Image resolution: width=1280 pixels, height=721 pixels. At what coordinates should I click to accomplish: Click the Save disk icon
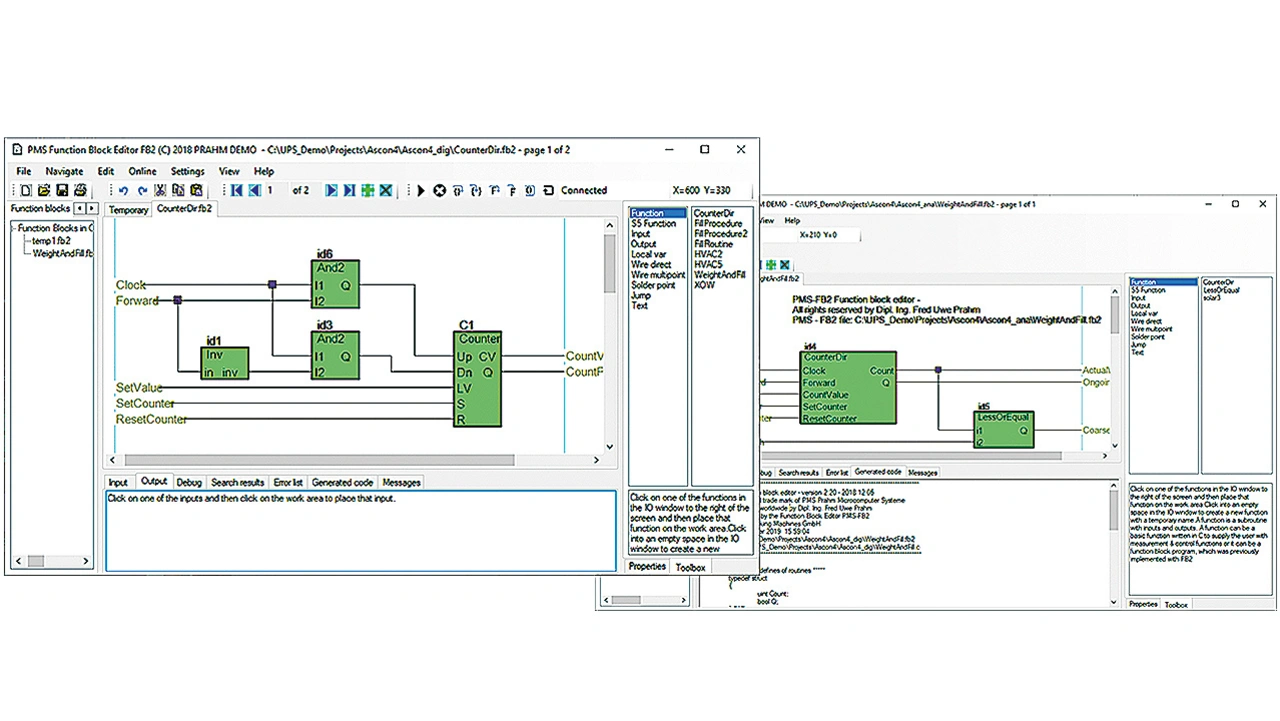click(62, 190)
